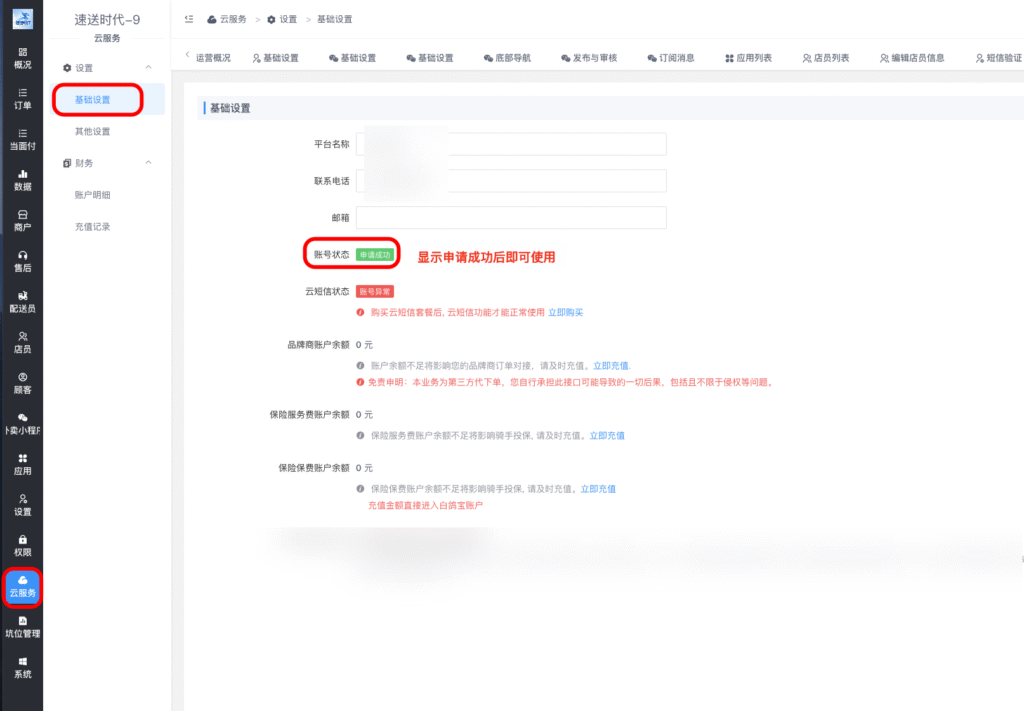This screenshot has height=711, width=1024.
Task: Click 立即购买 link for cloud SMS
Action: [565, 313]
